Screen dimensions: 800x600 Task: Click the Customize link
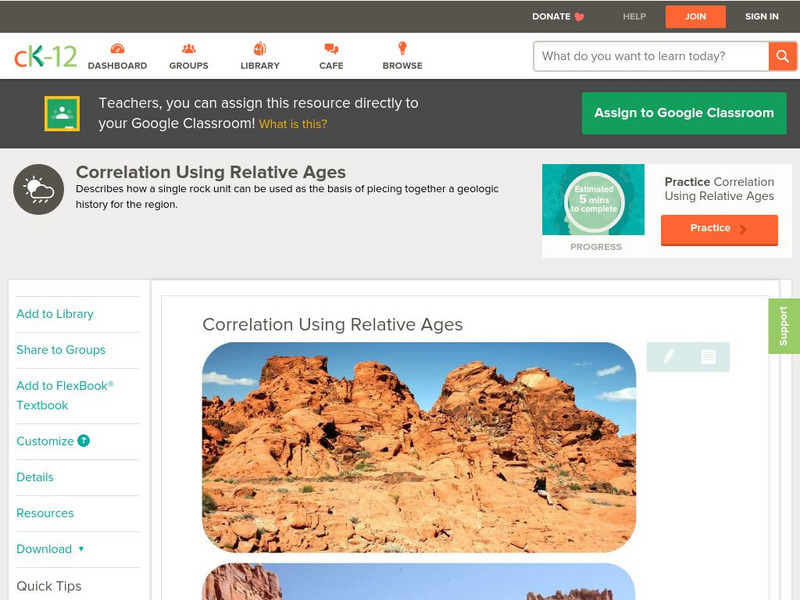tap(45, 441)
